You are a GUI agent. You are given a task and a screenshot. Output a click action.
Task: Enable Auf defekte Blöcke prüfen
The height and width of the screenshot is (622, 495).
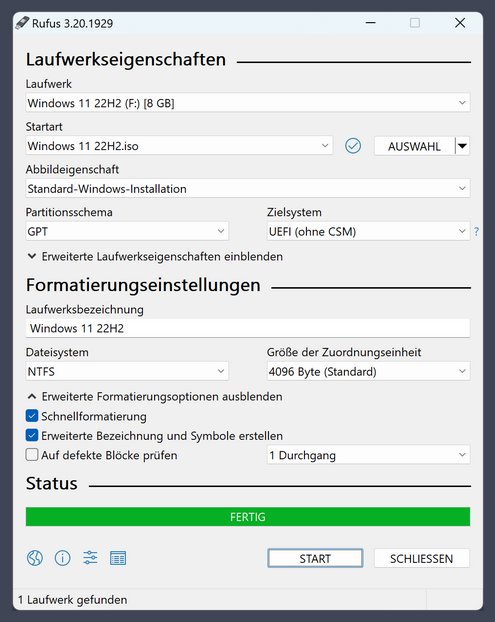[32, 455]
